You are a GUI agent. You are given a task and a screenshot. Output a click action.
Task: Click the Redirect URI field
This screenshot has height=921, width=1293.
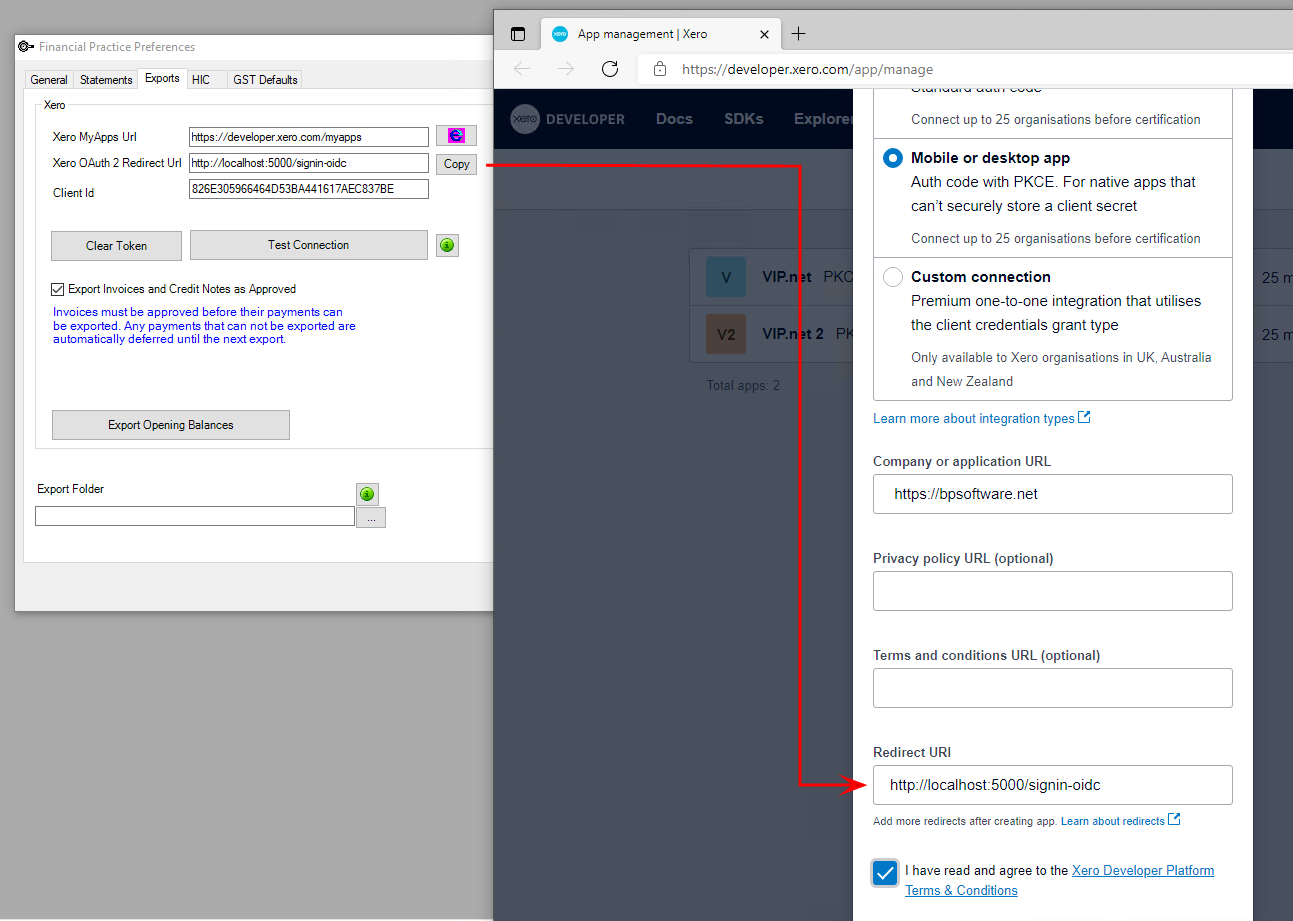point(1052,785)
